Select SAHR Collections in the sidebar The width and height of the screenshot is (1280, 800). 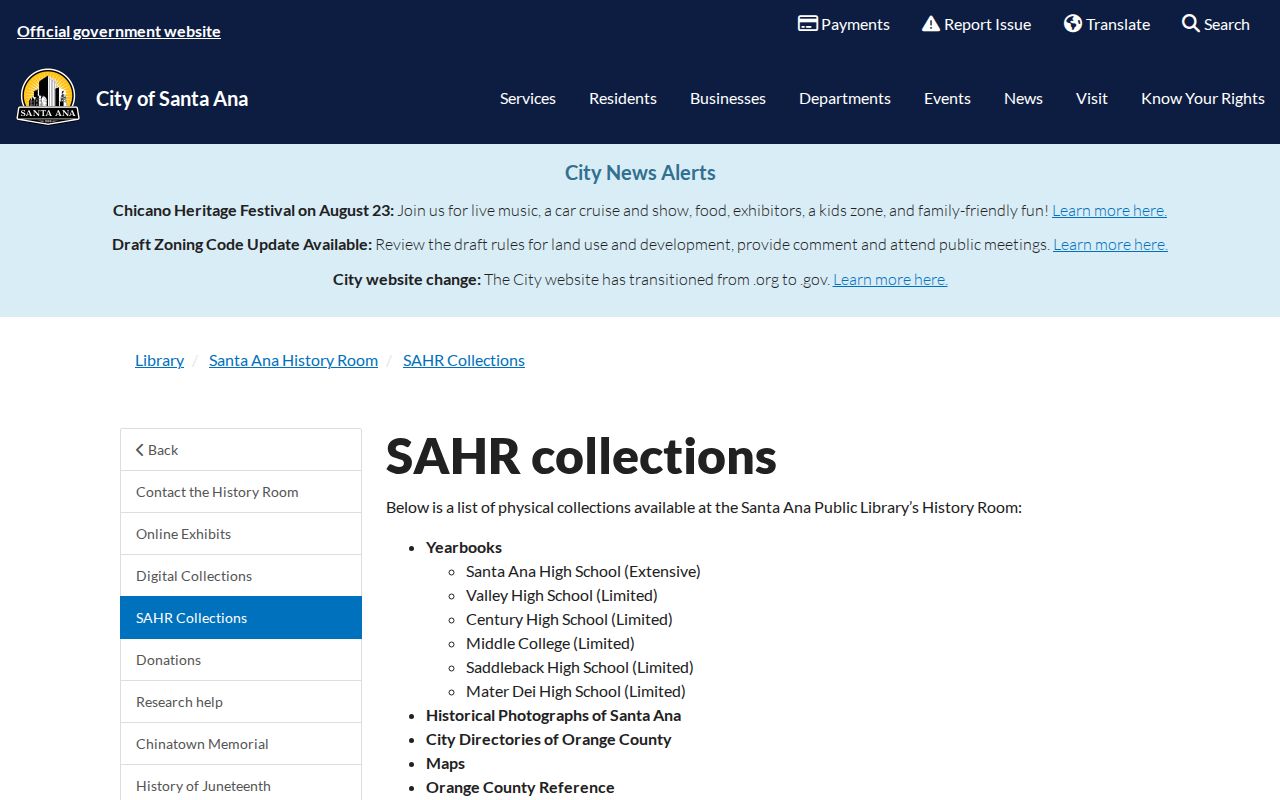(241, 618)
